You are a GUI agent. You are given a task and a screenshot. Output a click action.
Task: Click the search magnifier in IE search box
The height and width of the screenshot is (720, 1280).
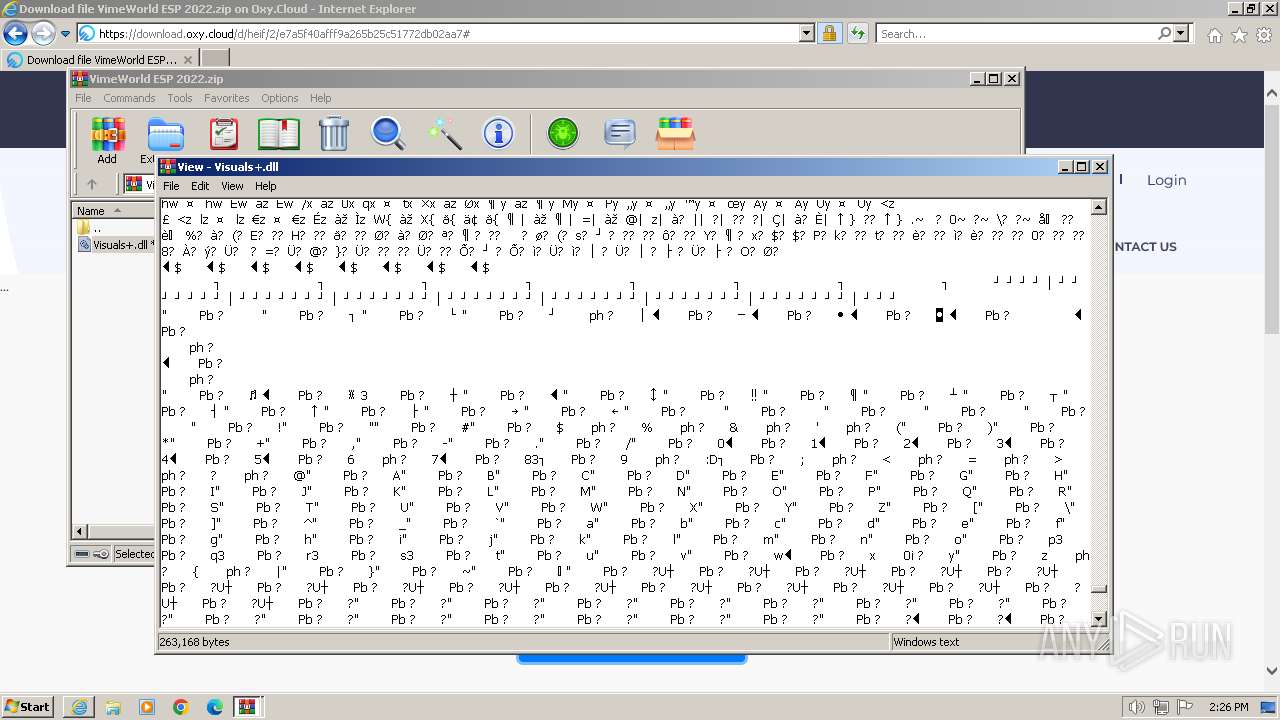[1164, 33]
